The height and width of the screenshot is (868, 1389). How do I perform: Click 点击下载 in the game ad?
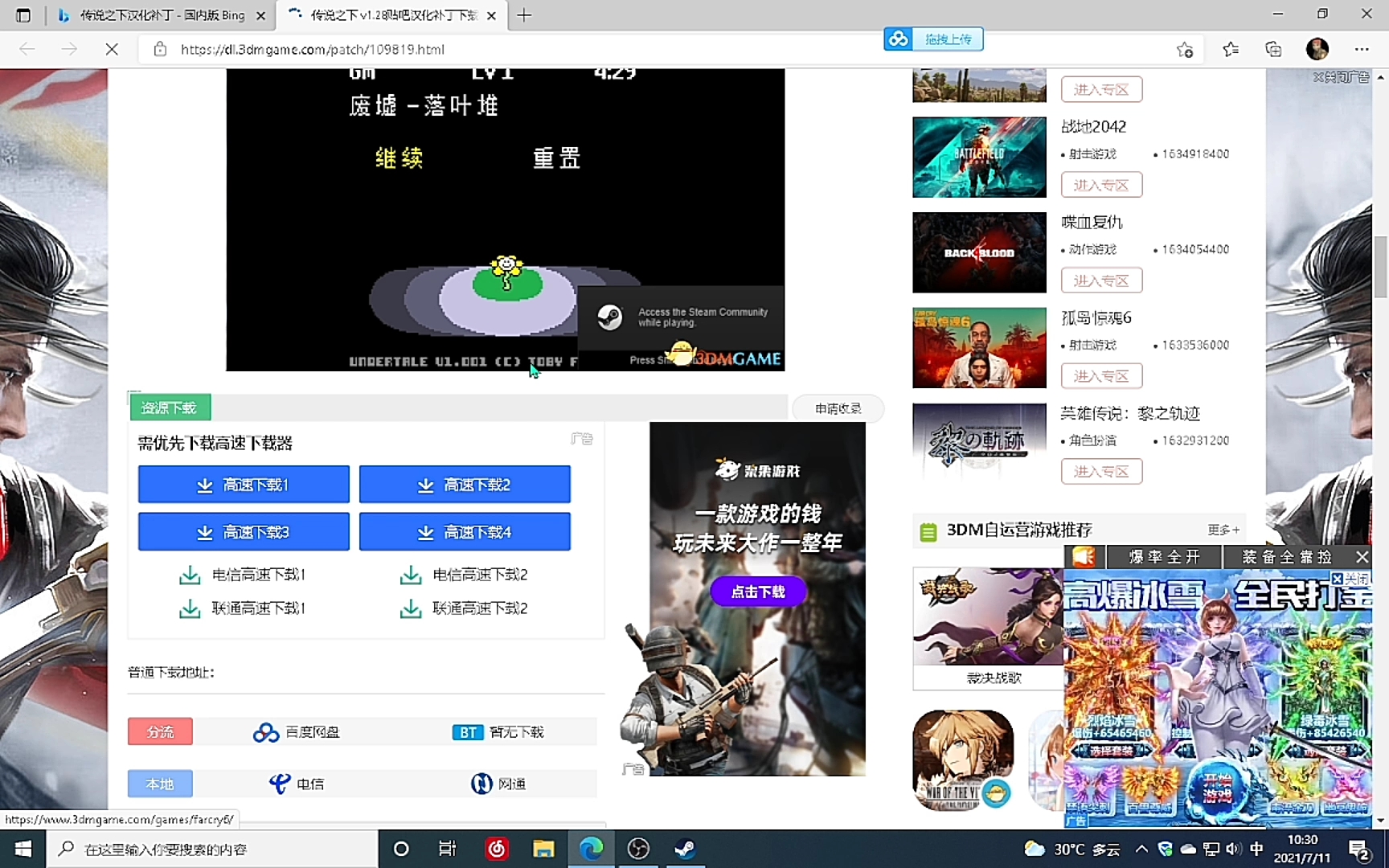point(758,592)
